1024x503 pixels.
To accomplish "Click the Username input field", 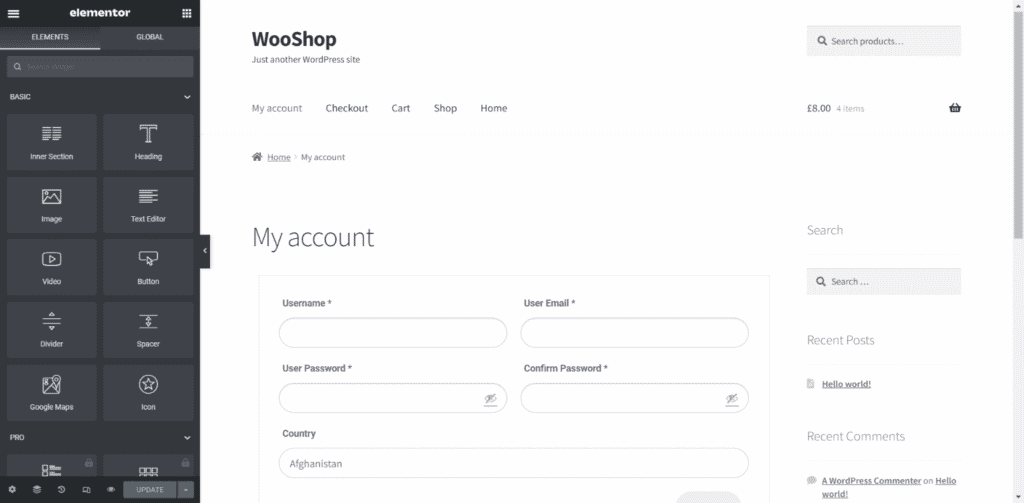I will tap(392, 333).
